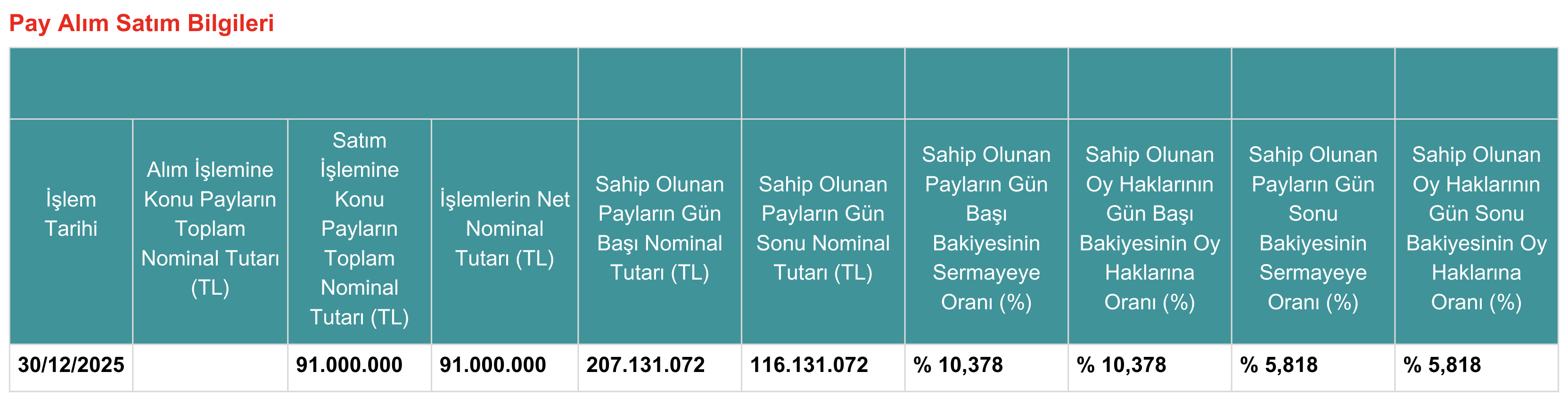Select the 'Payların Gün Başı Bakiyesinin Sermayeye Oranı' header

tap(986, 228)
